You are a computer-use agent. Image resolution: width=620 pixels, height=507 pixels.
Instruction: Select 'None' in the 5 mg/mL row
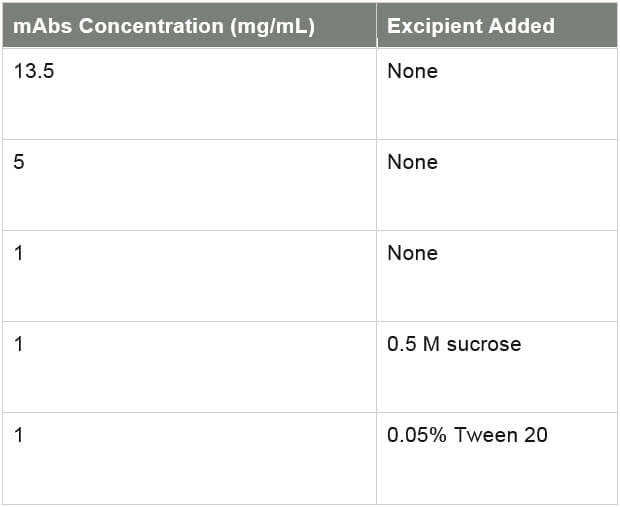[x=412, y=163]
